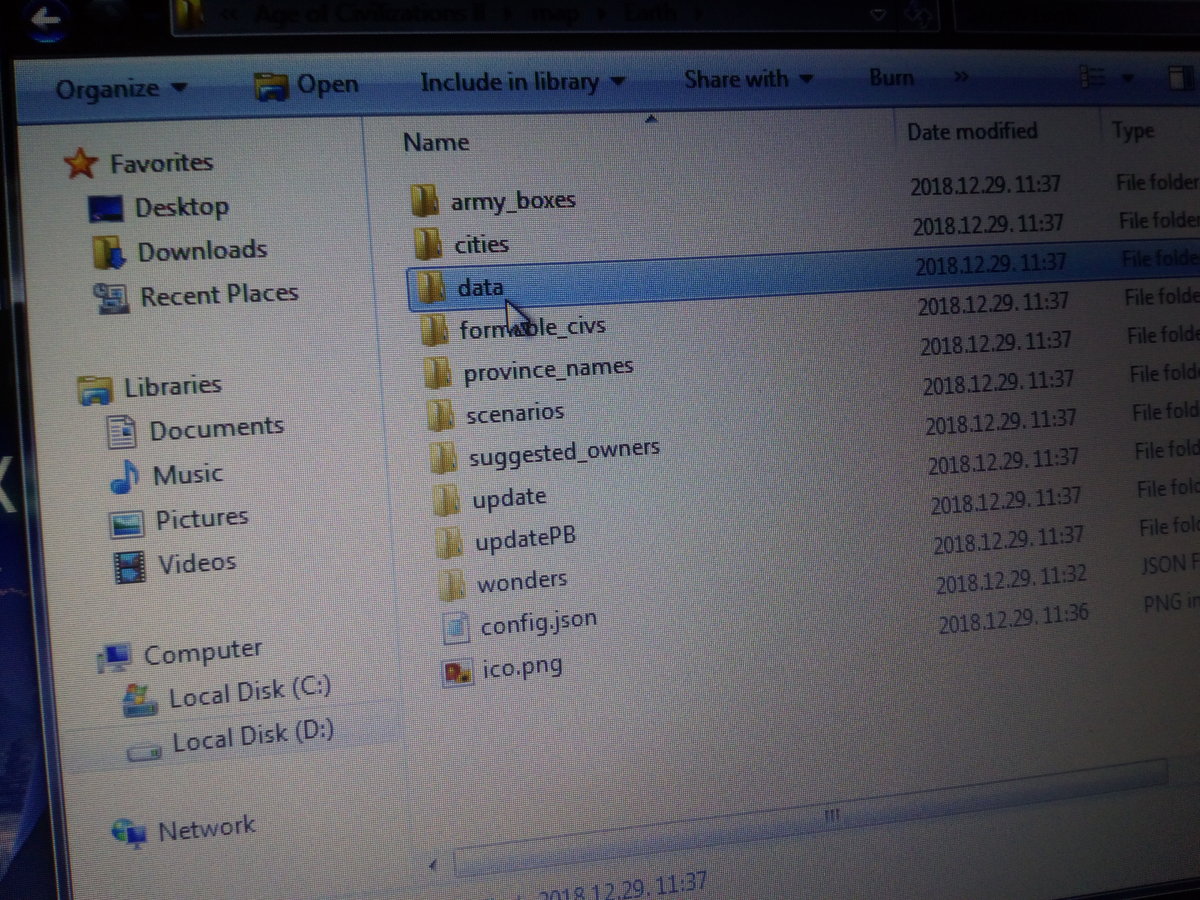Image resolution: width=1200 pixels, height=900 pixels.
Task: Open the change view options dropdown
Action: point(1128,78)
